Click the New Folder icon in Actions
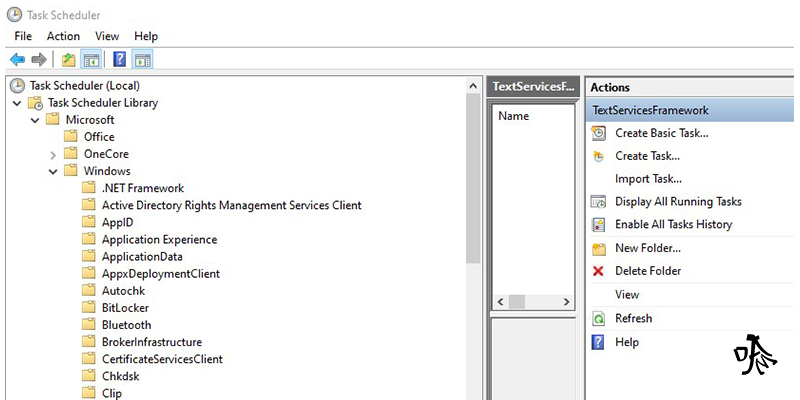Screen dimensions: 800x400 [598, 249]
